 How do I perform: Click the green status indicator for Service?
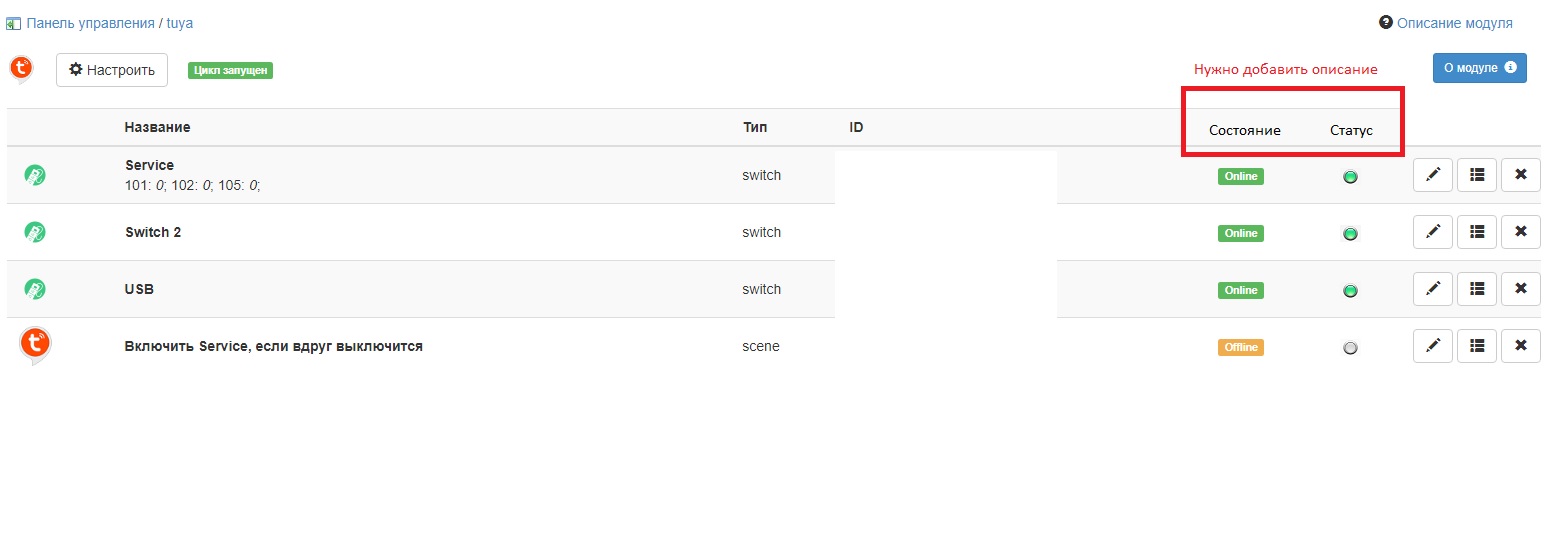[1350, 177]
